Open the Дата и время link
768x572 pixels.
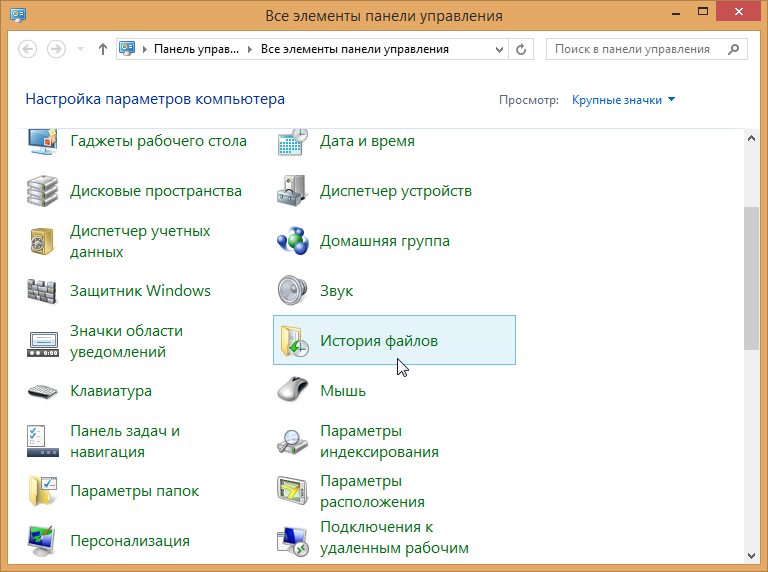click(x=367, y=142)
